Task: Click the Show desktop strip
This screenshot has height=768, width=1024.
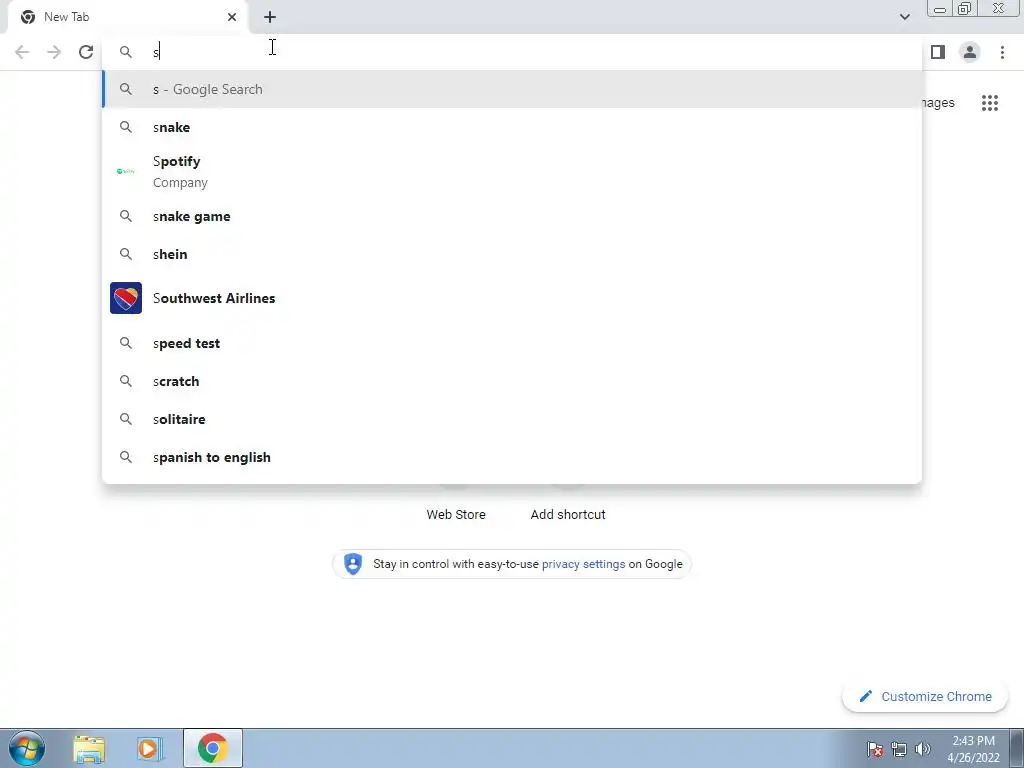Action: (1017, 748)
